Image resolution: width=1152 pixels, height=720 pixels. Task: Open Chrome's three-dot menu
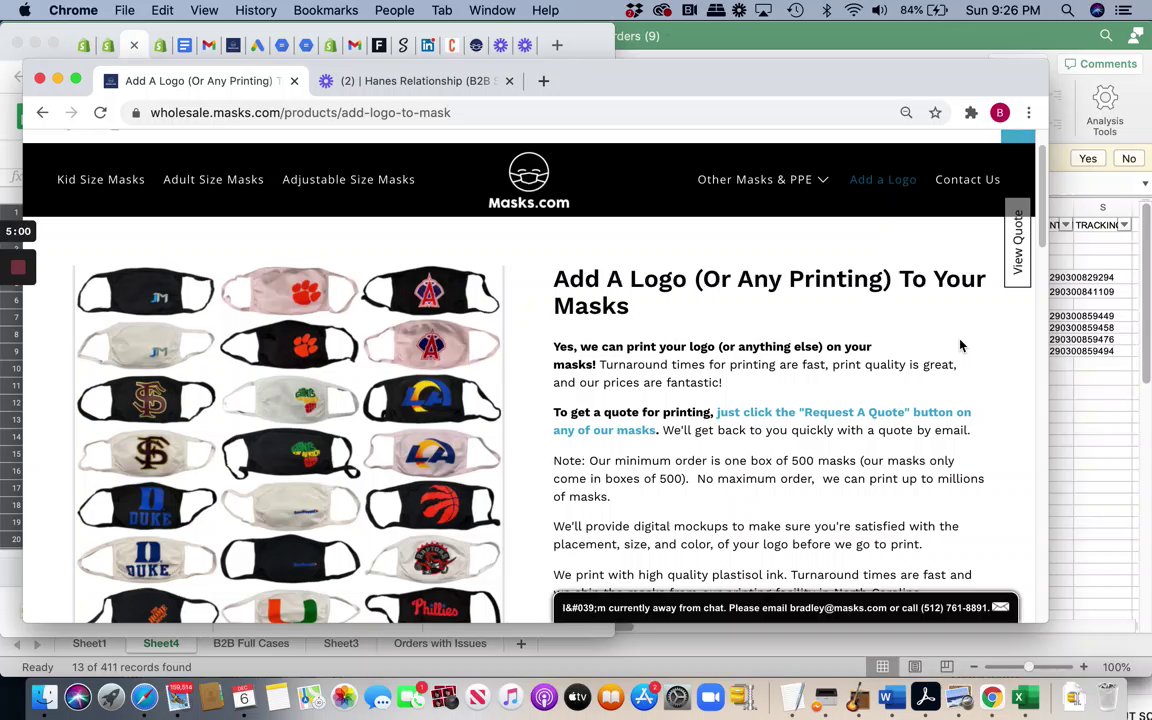click(1029, 112)
